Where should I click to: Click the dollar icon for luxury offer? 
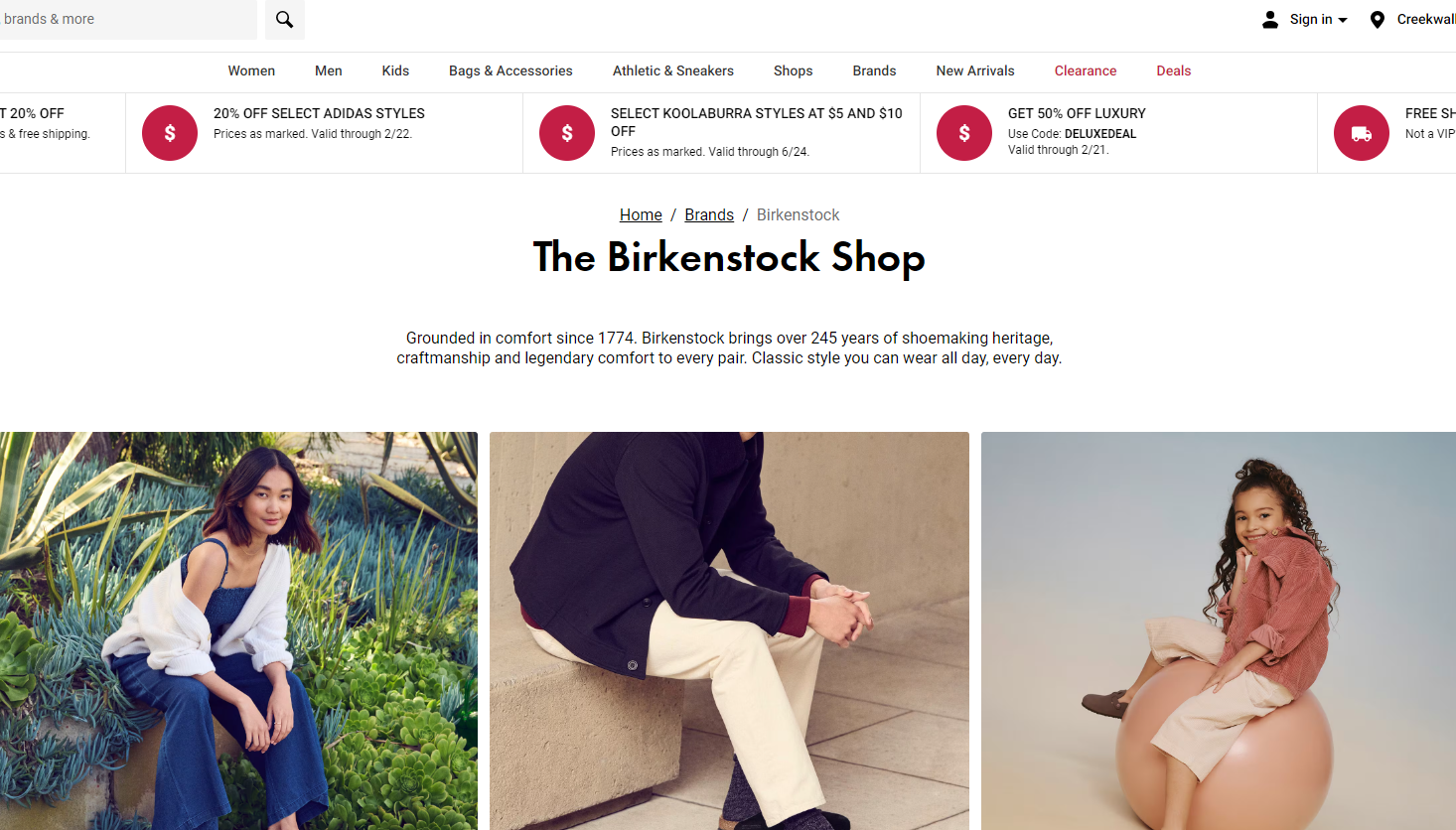(964, 133)
